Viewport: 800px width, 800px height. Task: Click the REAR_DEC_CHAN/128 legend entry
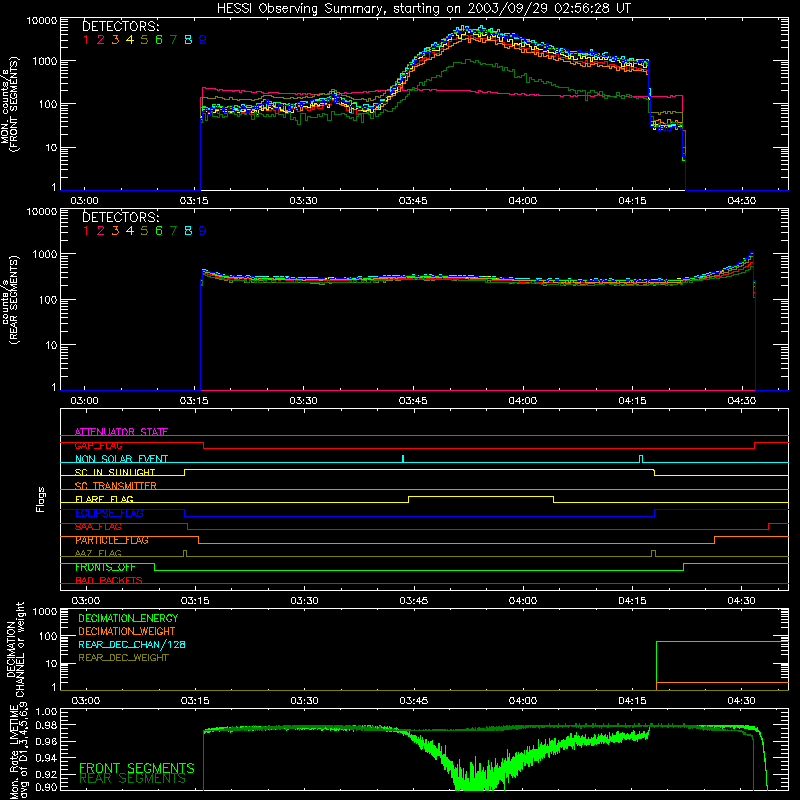pyautogui.click(x=132, y=644)
